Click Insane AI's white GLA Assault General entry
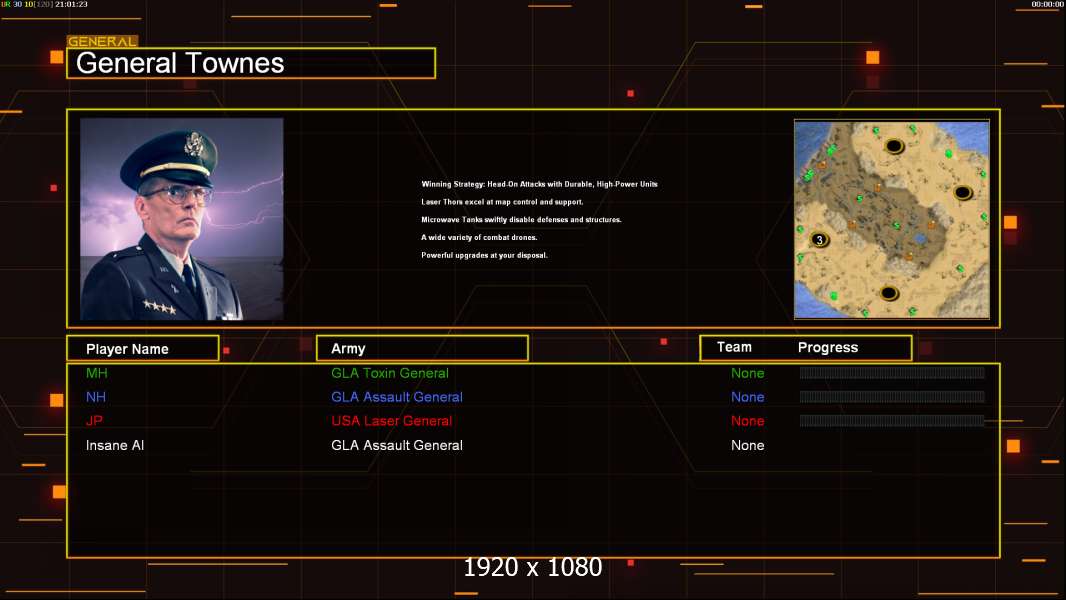 click(x=397, y=445)
